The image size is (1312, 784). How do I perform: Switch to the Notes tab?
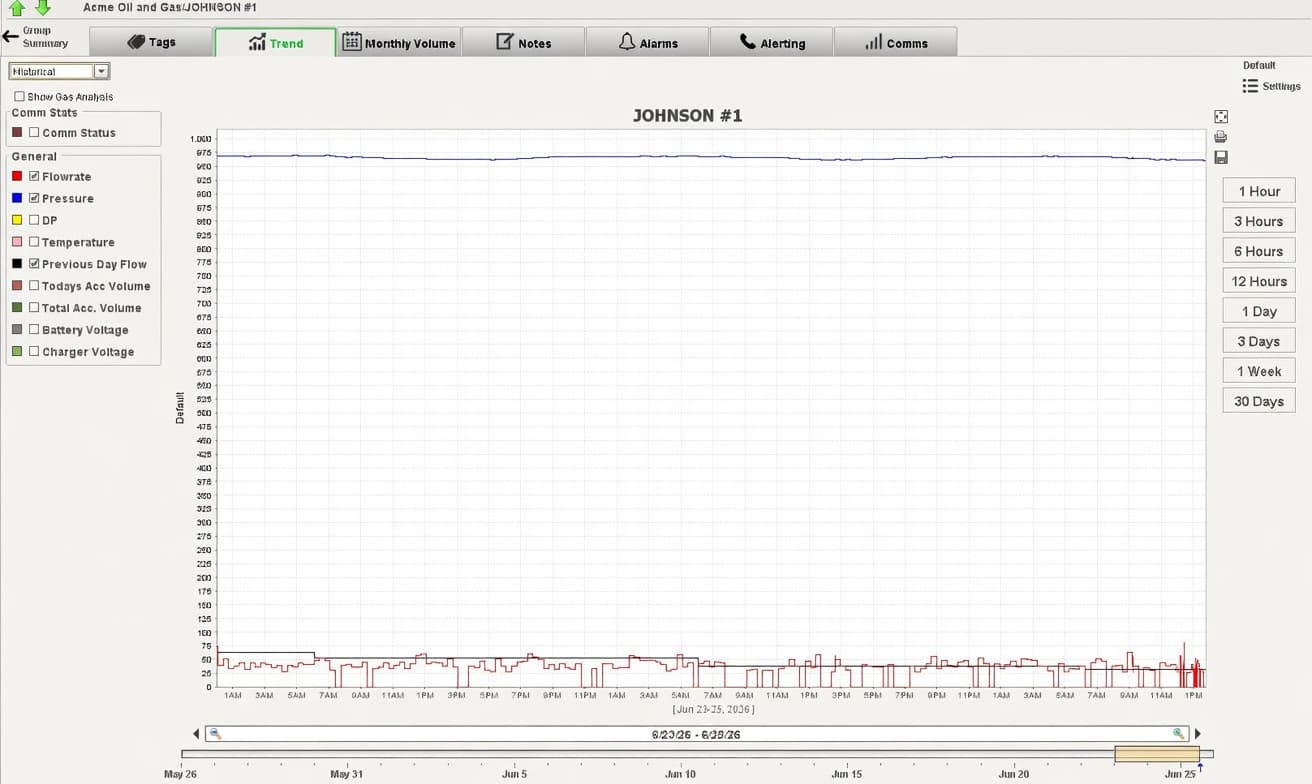point(523,42)
